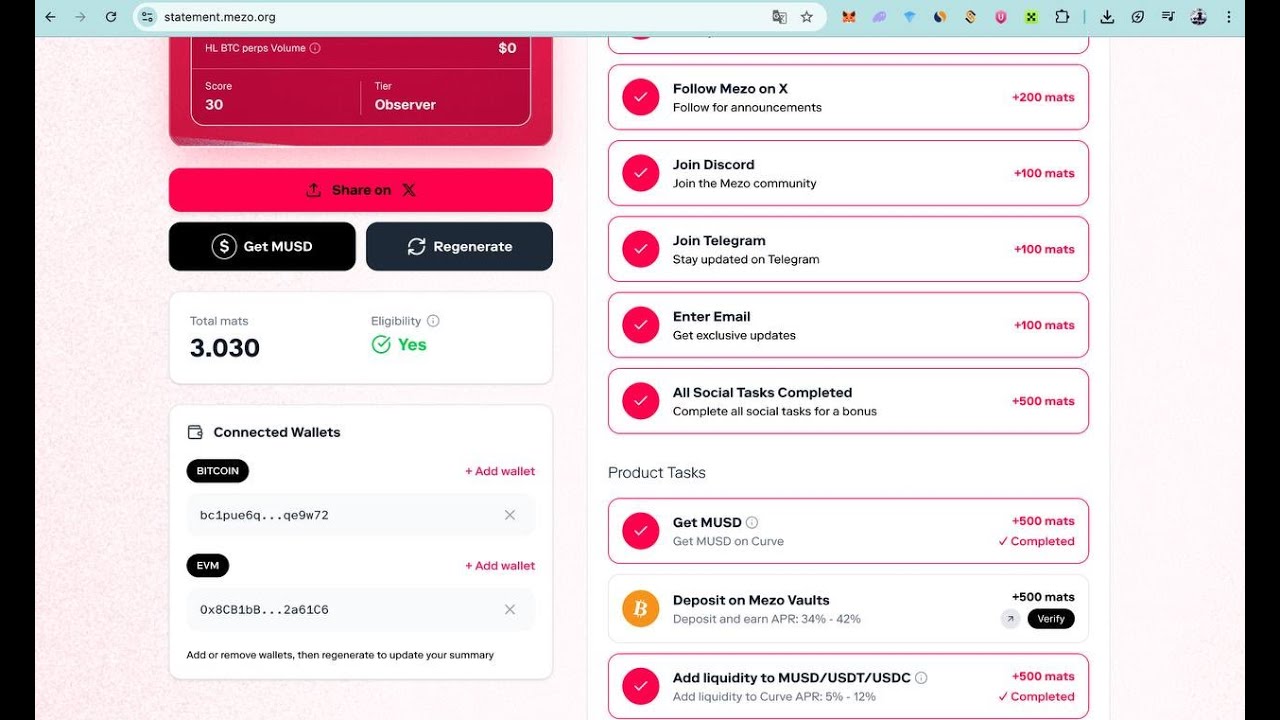Click the Enter Email checkmark

click(x=641, y=325)
